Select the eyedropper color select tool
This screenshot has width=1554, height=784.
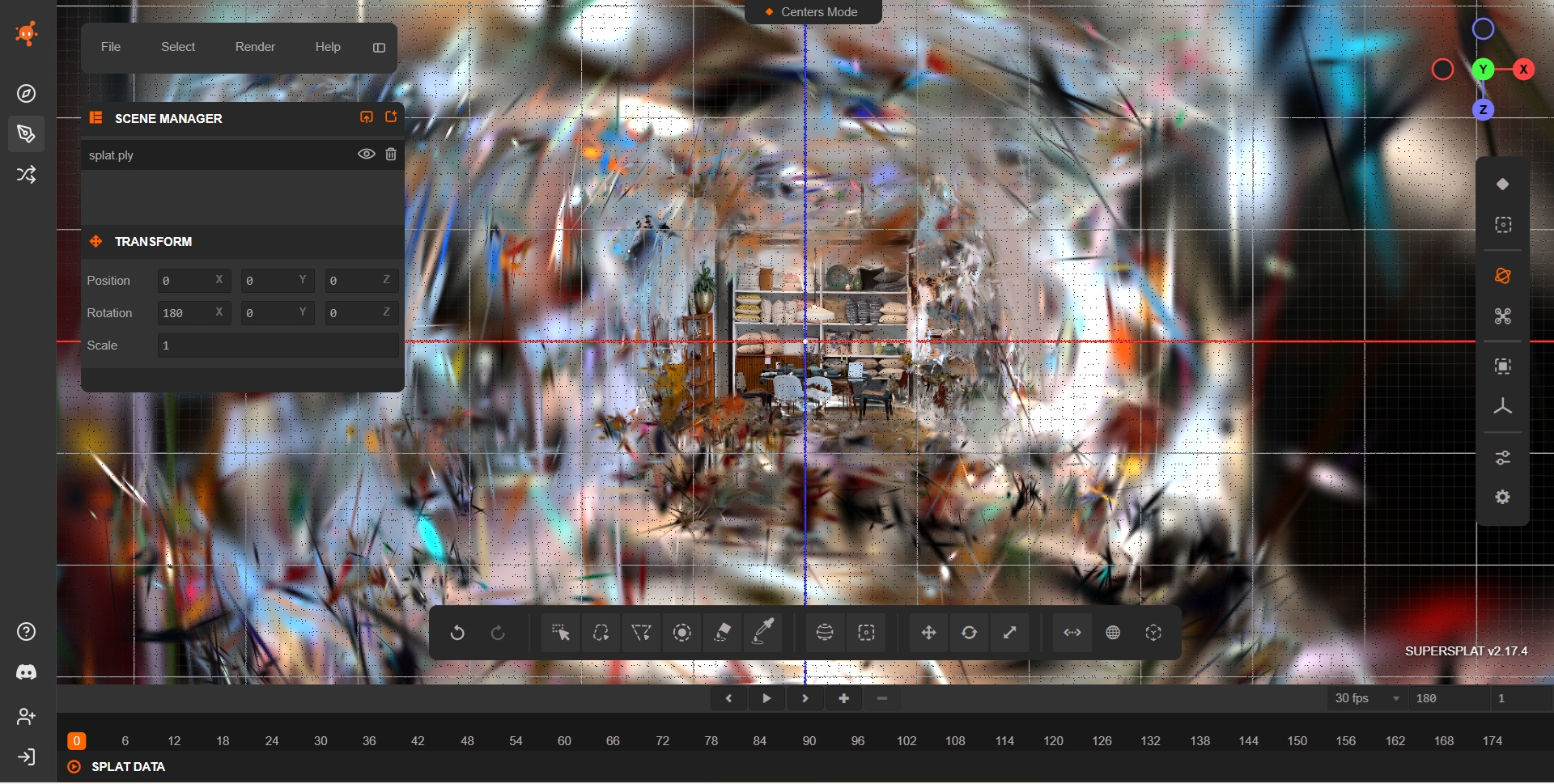click(763, 633)
